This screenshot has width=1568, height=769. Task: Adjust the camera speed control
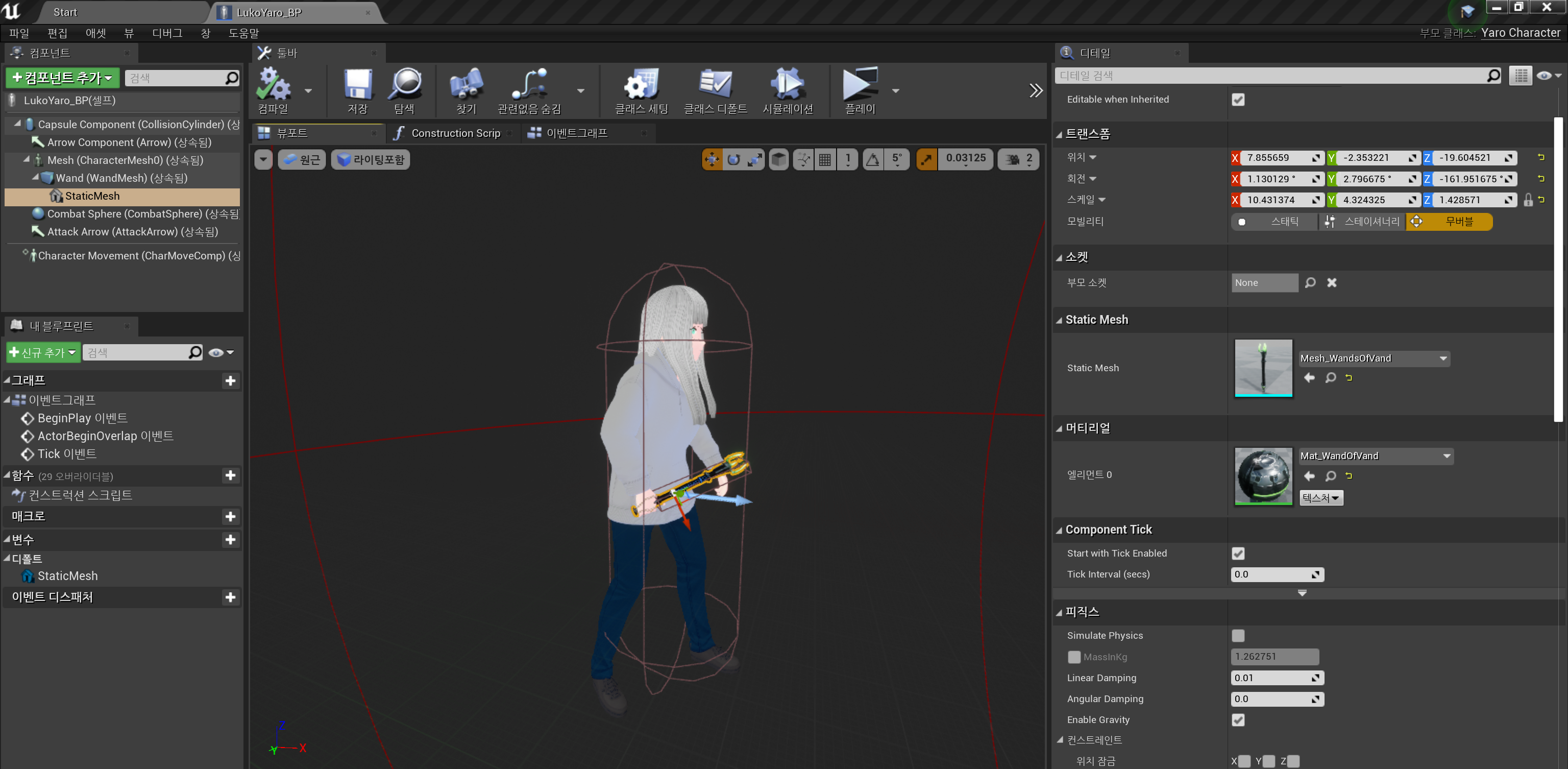[x=1018, y=158]
